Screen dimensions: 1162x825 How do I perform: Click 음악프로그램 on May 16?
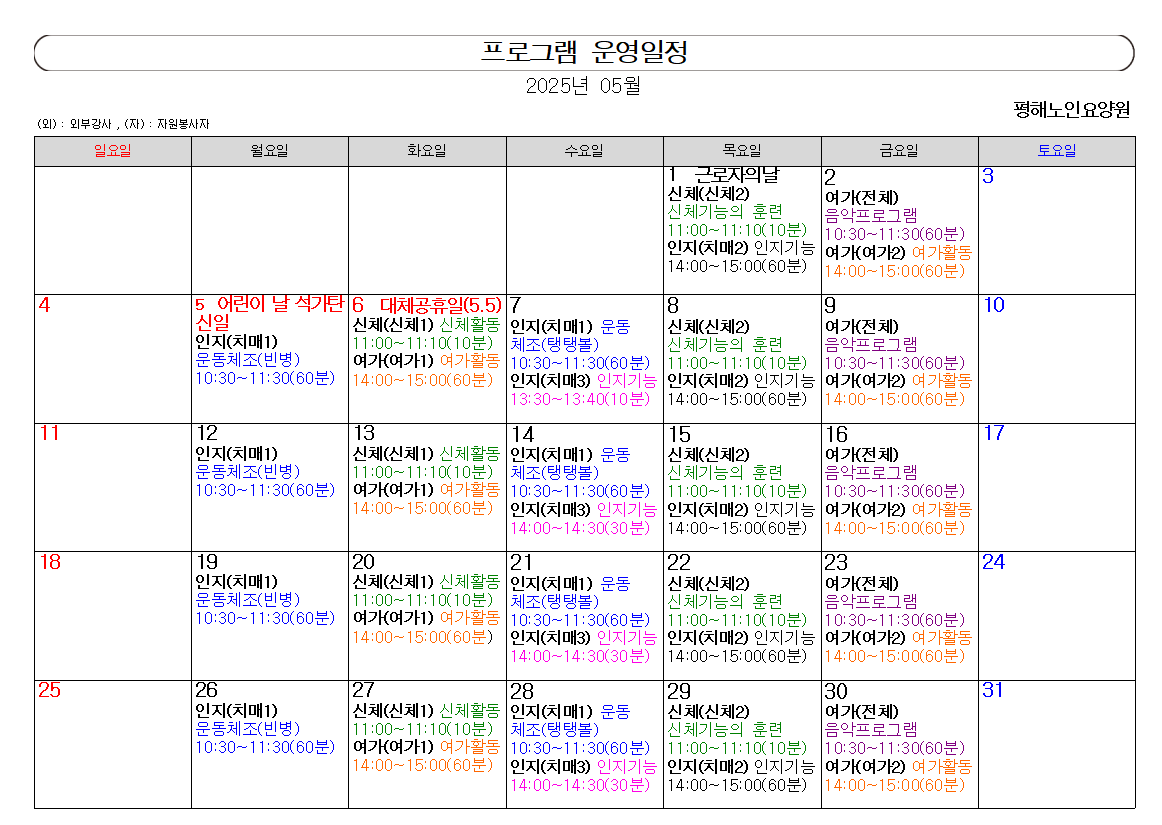pos(871,472)
